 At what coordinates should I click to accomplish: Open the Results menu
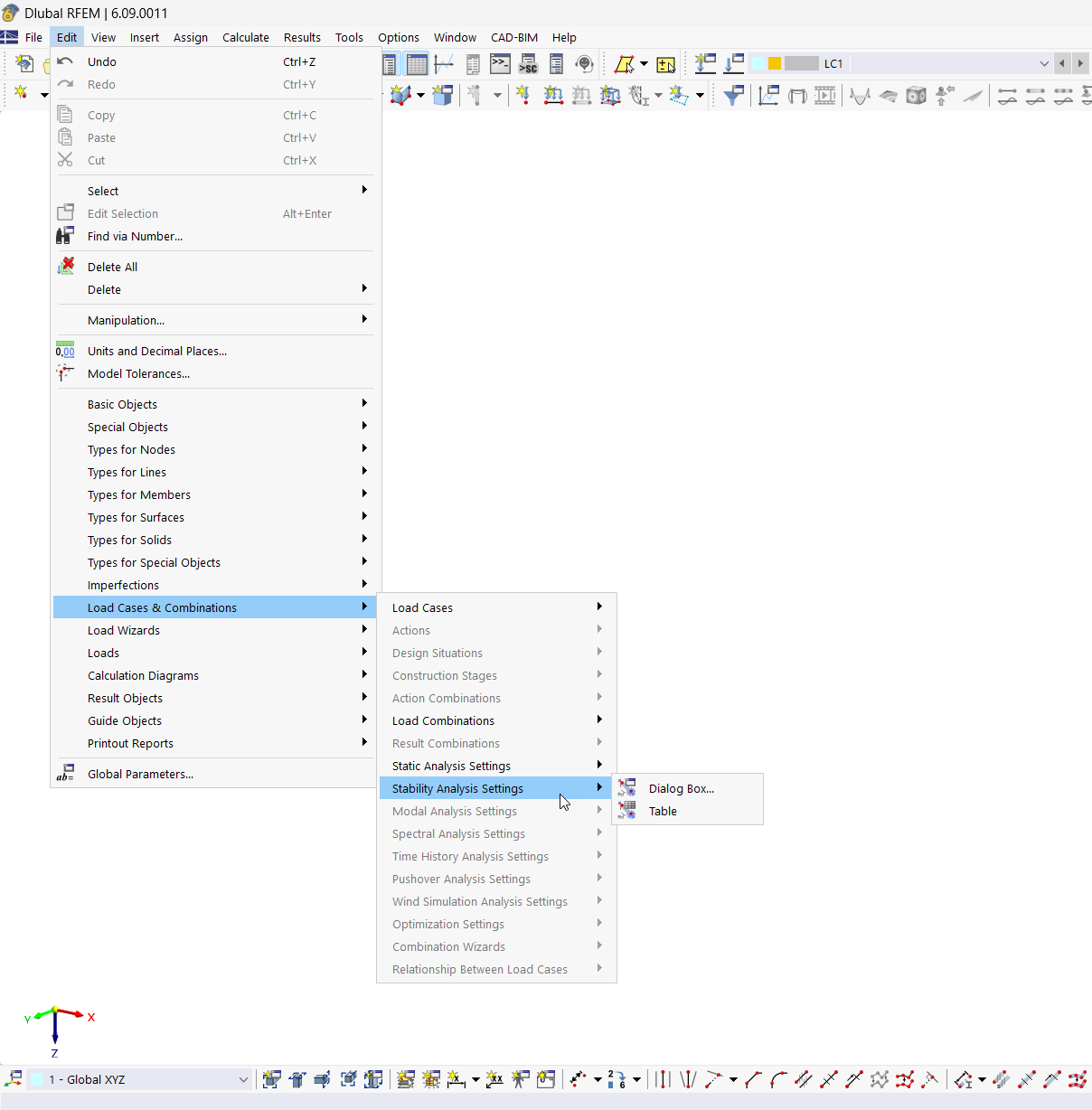point(302,37)
